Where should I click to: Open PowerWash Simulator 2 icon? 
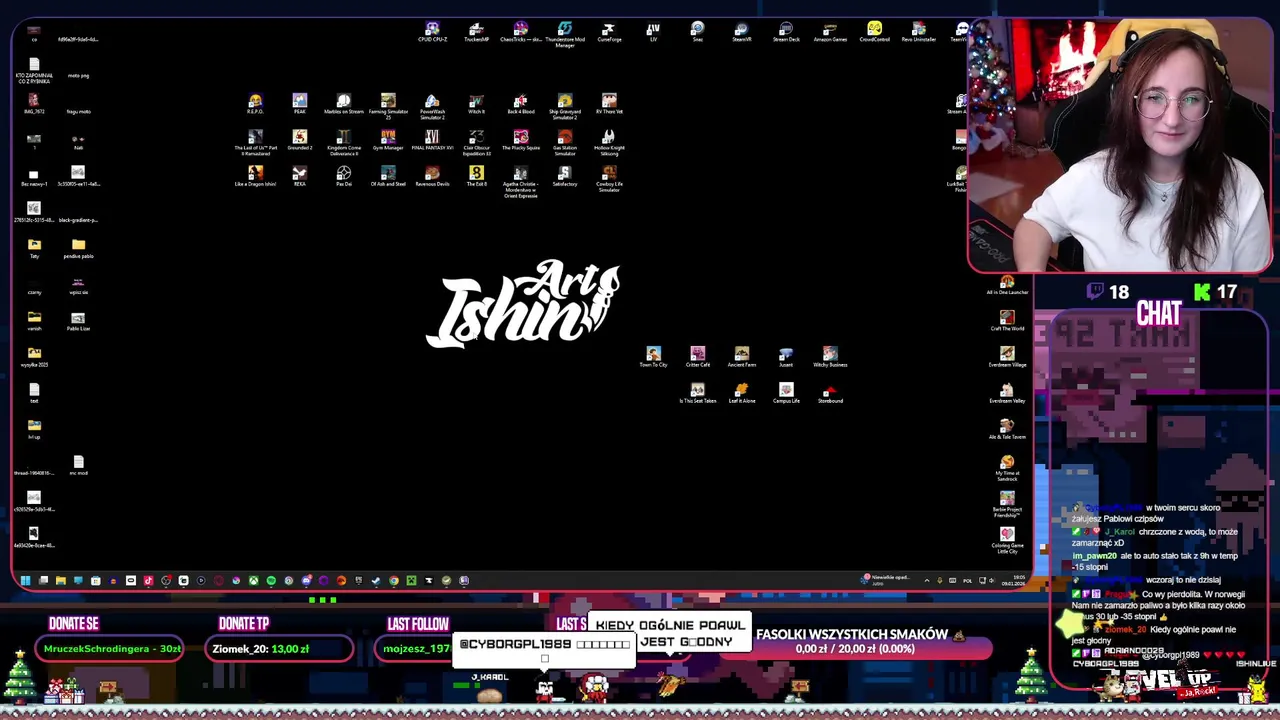point(432,106)
